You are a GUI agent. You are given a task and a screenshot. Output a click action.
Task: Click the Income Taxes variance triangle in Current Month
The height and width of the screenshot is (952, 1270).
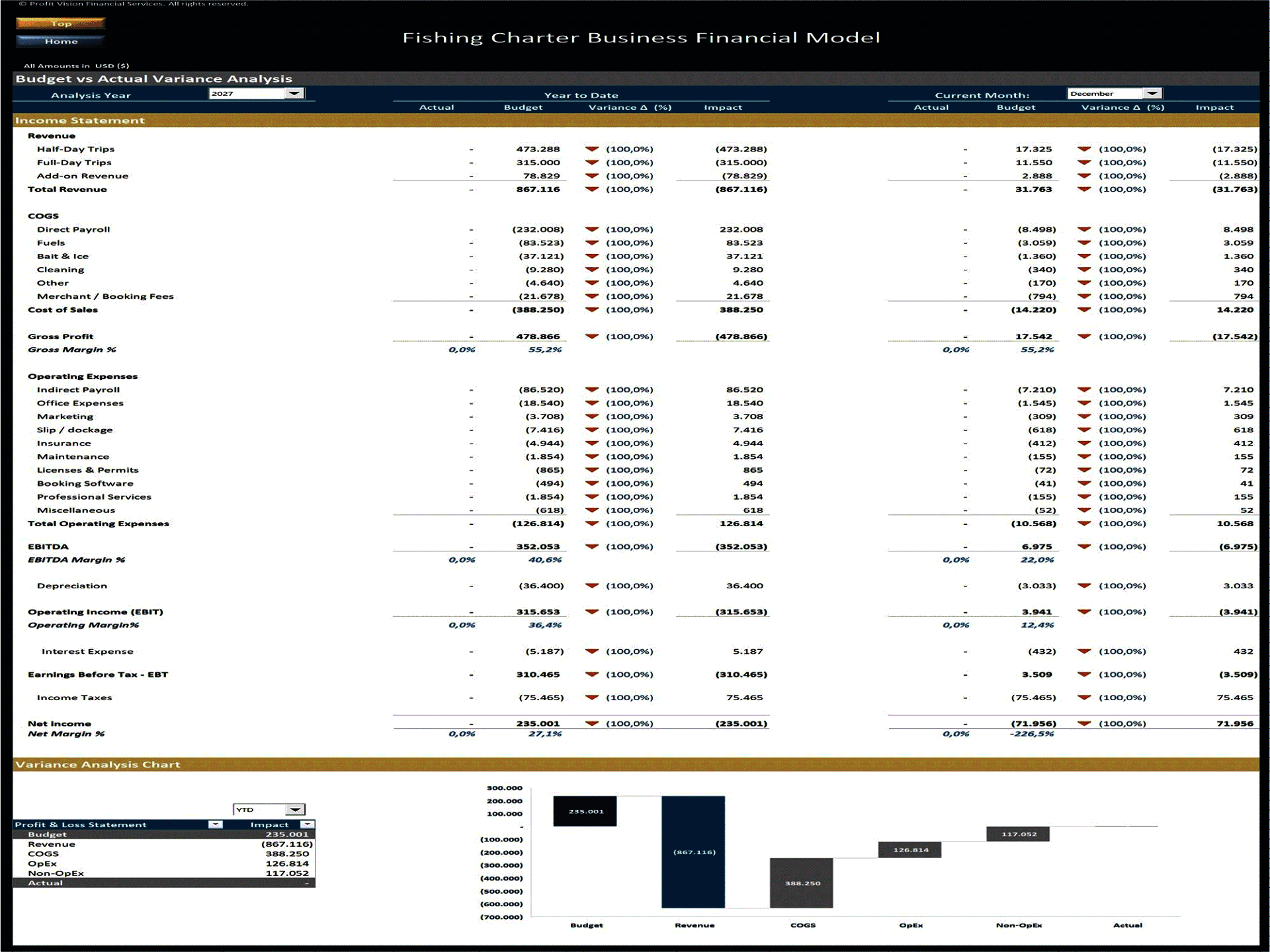pyautogui.click(x=1084, y=697)
